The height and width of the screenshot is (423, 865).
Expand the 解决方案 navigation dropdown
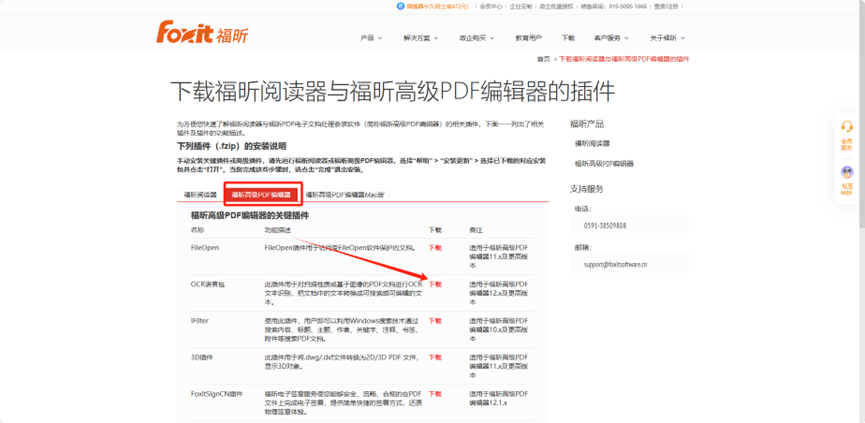pos(421,38)
